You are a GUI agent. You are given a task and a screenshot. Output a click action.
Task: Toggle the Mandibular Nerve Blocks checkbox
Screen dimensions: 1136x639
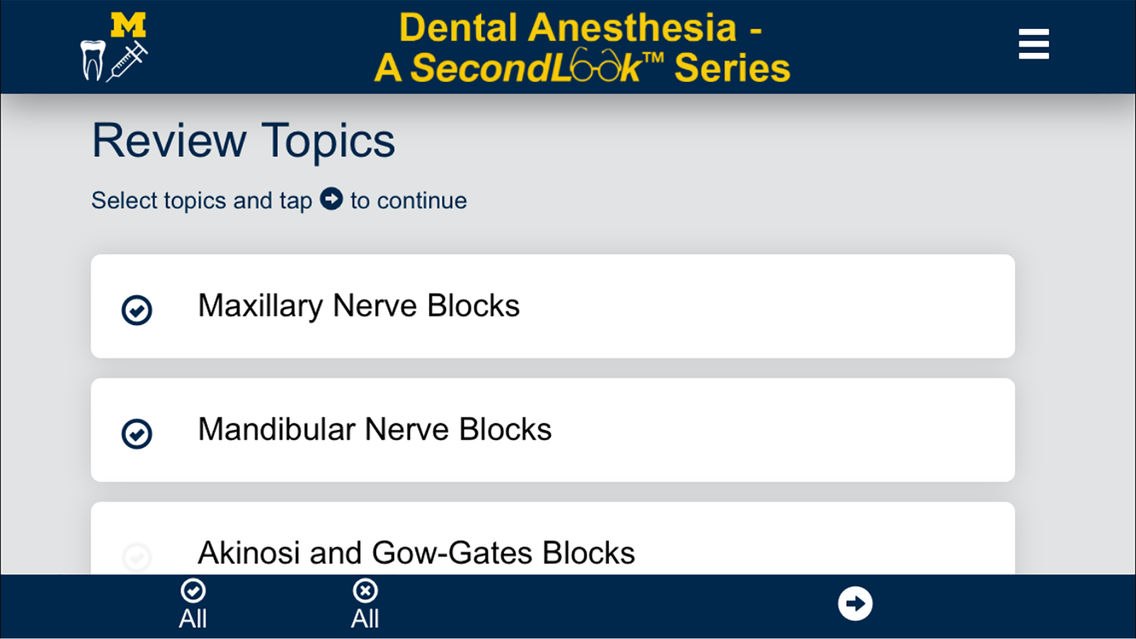(x=137, y=433)
